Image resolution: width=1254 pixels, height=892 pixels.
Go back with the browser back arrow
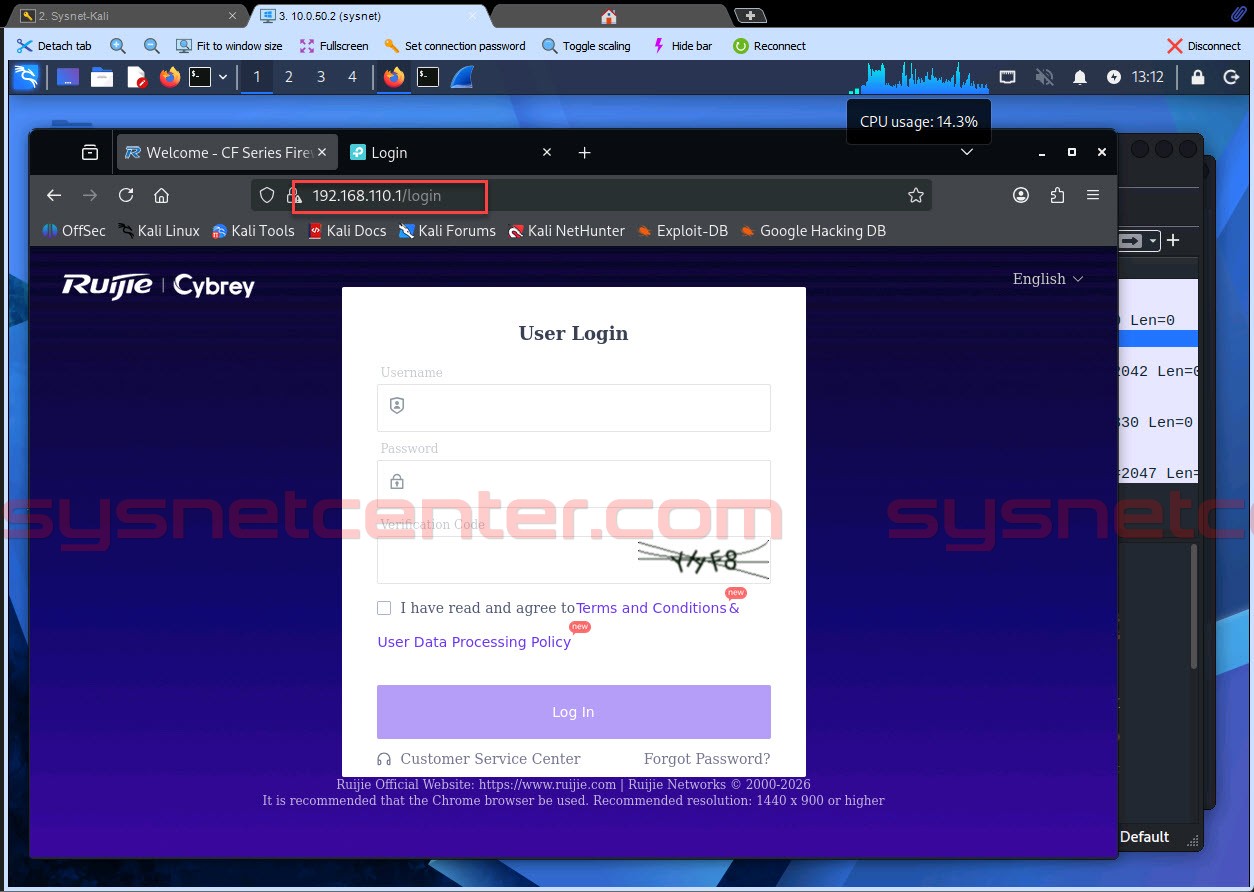coord(54,196)
